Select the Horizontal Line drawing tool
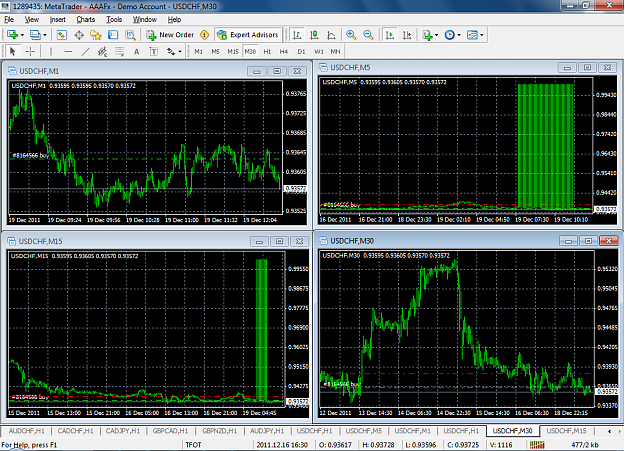625x451 pixels. click(x=68, y=51)
